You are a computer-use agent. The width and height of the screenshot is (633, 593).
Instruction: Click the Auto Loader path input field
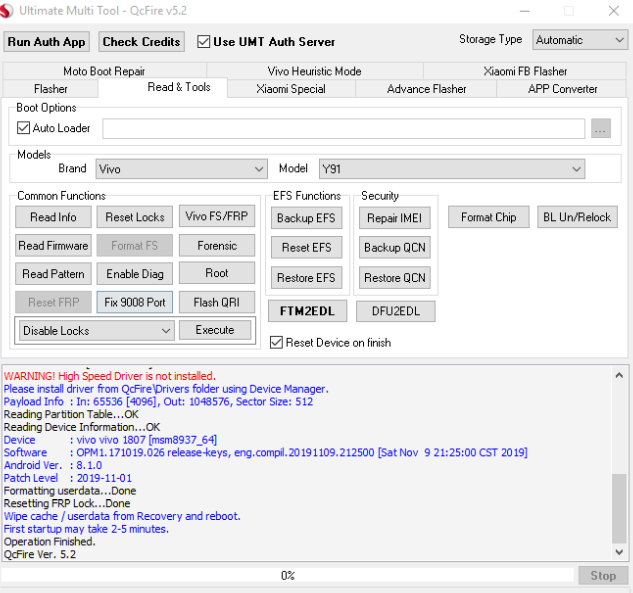tap(344, 128)
